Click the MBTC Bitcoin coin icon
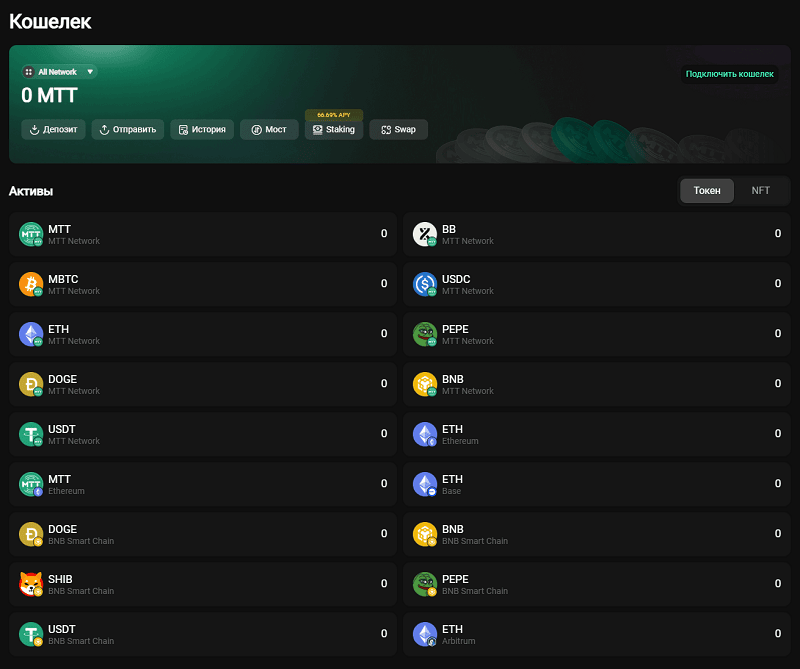Viewport: 800px width, 669px height. (x=32, y=284)
